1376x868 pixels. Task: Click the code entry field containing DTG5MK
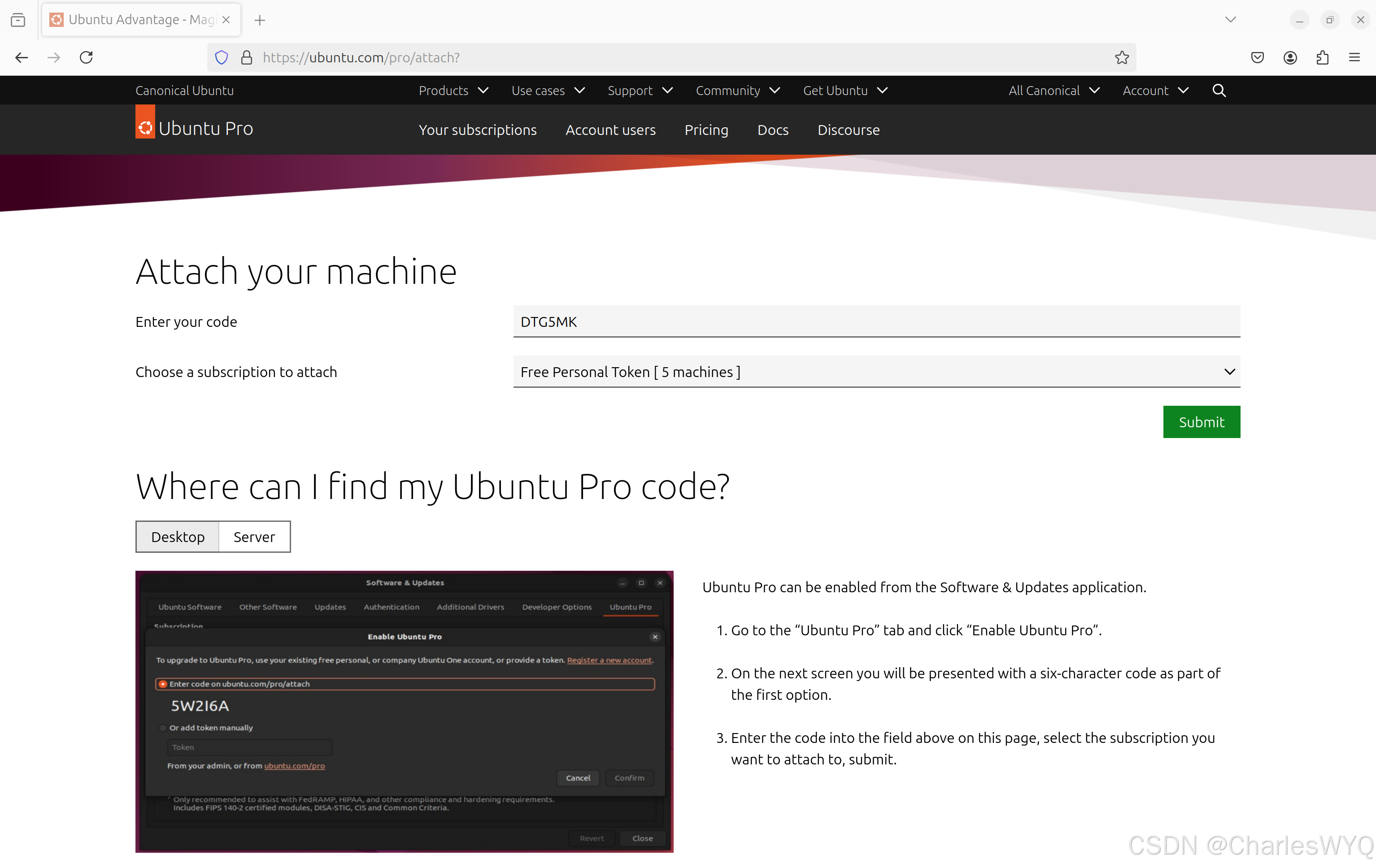click(876, 321)
